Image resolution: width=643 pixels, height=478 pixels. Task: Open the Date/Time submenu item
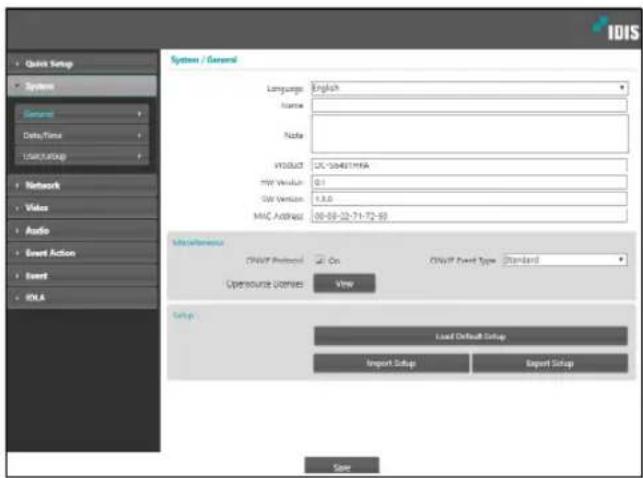[x=82, y=135]
